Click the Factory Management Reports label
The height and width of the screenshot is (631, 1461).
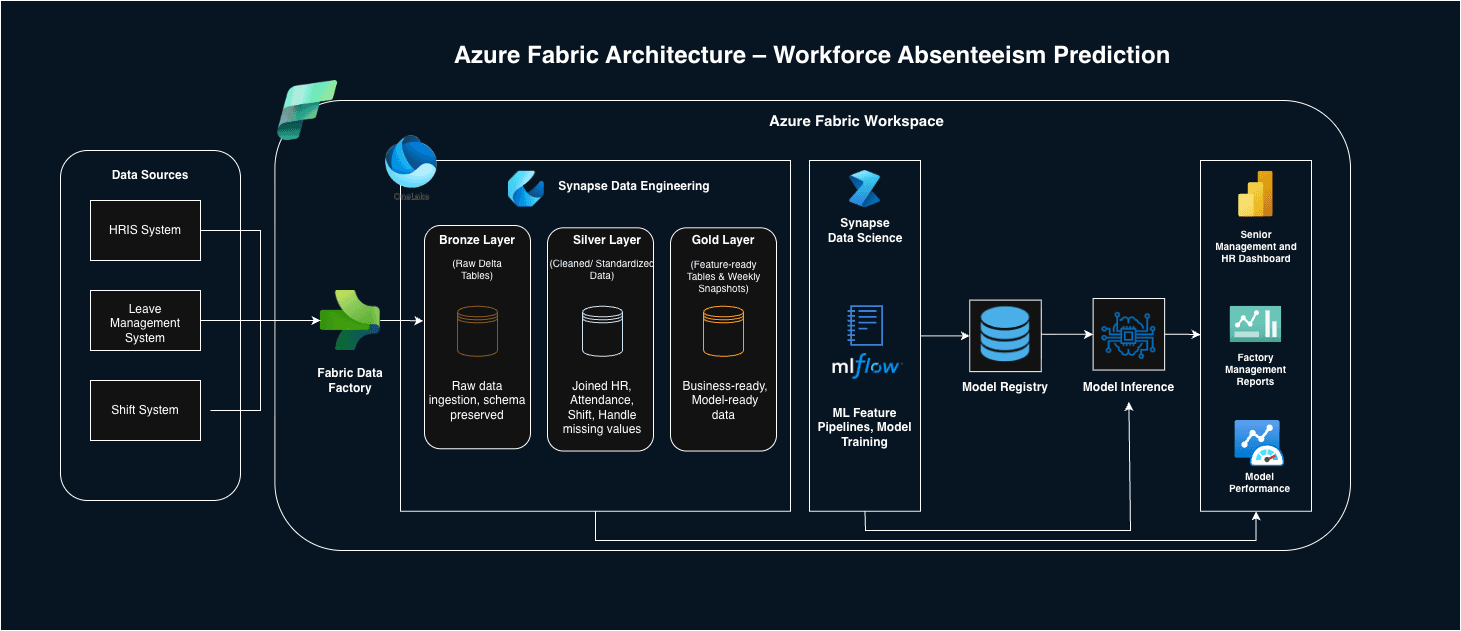tap(1256, 370)
